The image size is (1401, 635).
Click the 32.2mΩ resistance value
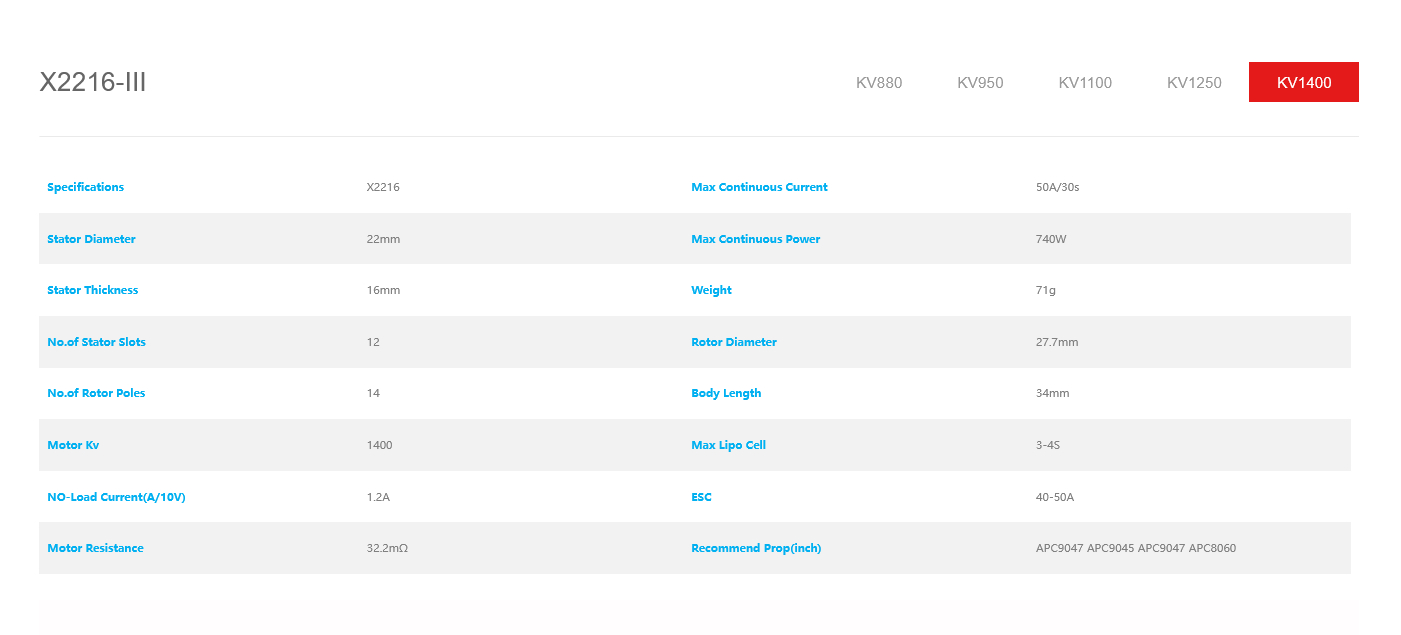[x=387, y=548]
